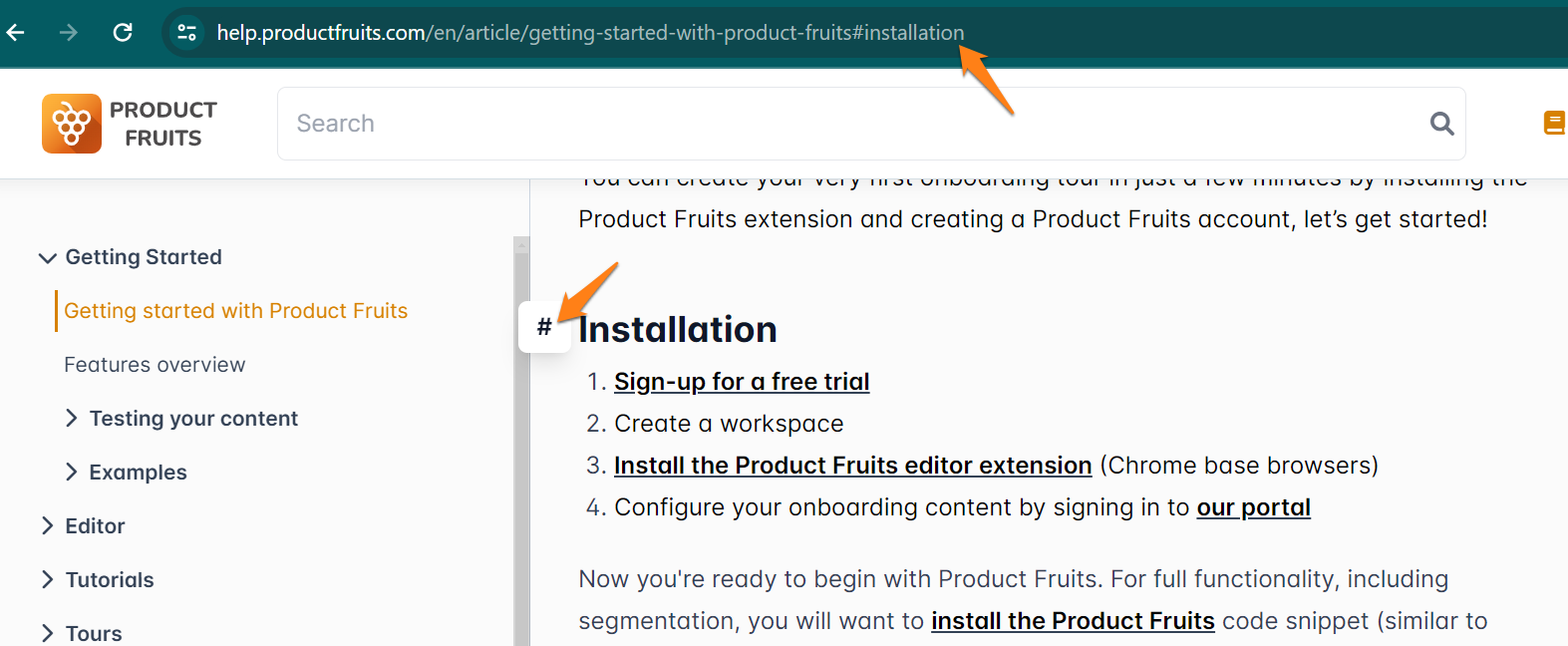The width and height of the screenshot is (1568, 646).
Task: Open the orange book documentation icon
Action: pos(1553,123)
